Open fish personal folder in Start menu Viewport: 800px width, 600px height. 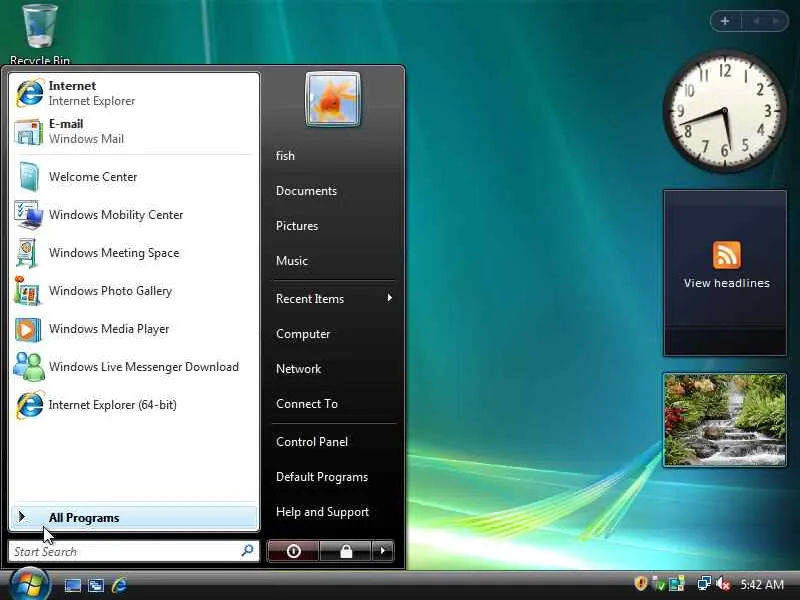tap(285, 156)
